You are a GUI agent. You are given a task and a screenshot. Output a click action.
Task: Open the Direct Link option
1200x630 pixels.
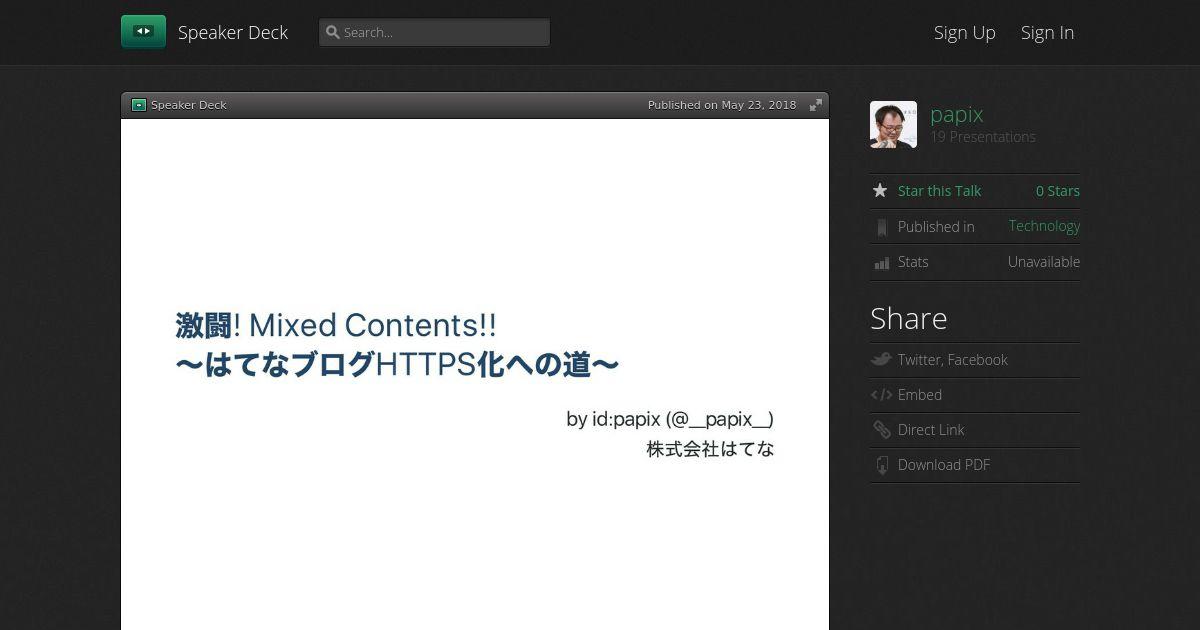point(931,430)
